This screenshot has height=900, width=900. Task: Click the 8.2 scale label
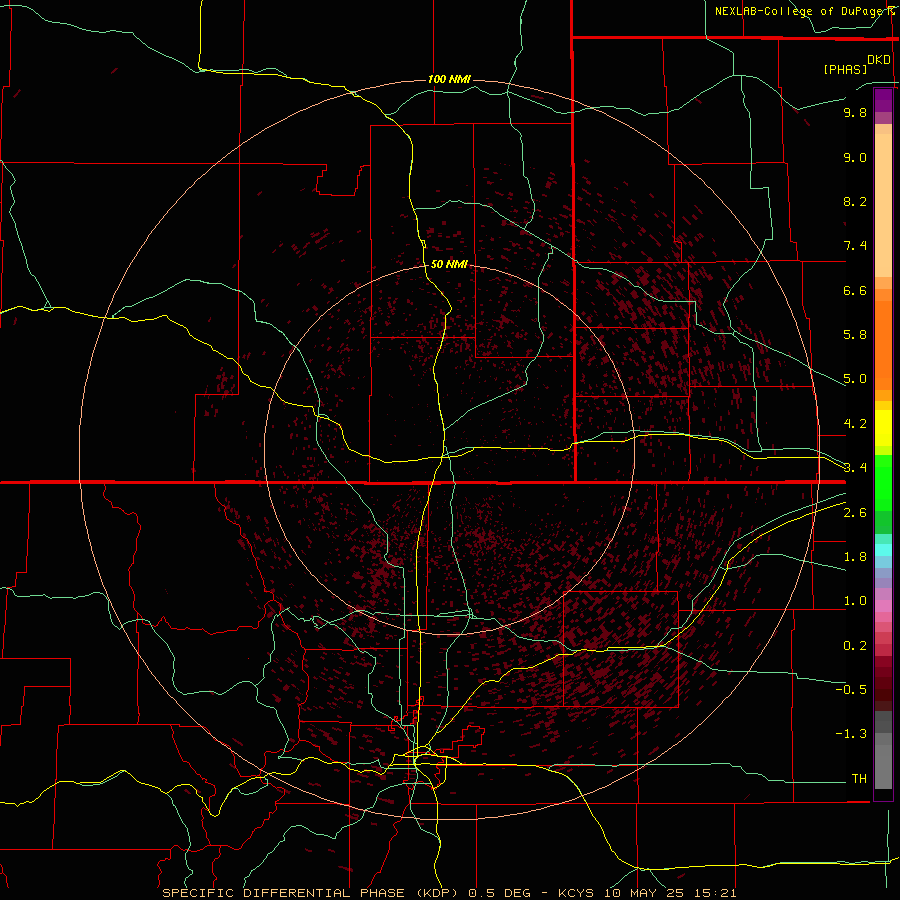point(855,201)
